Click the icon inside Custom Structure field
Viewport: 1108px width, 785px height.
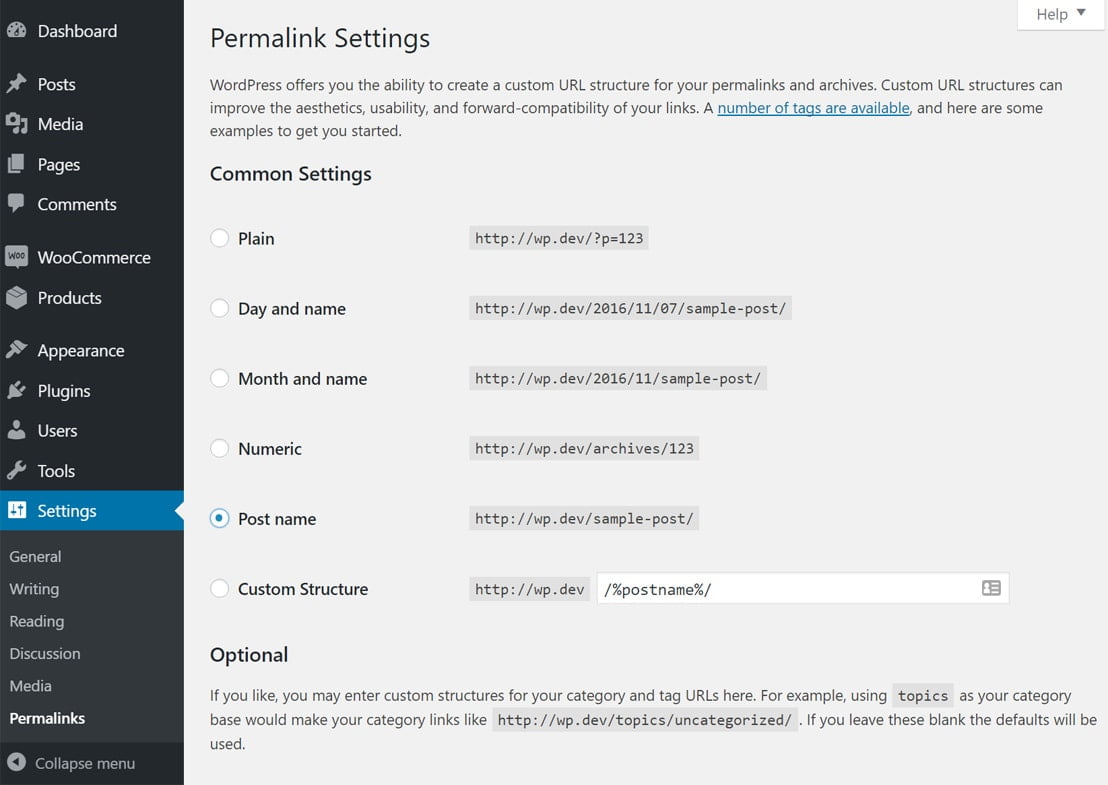pos(991,588)
